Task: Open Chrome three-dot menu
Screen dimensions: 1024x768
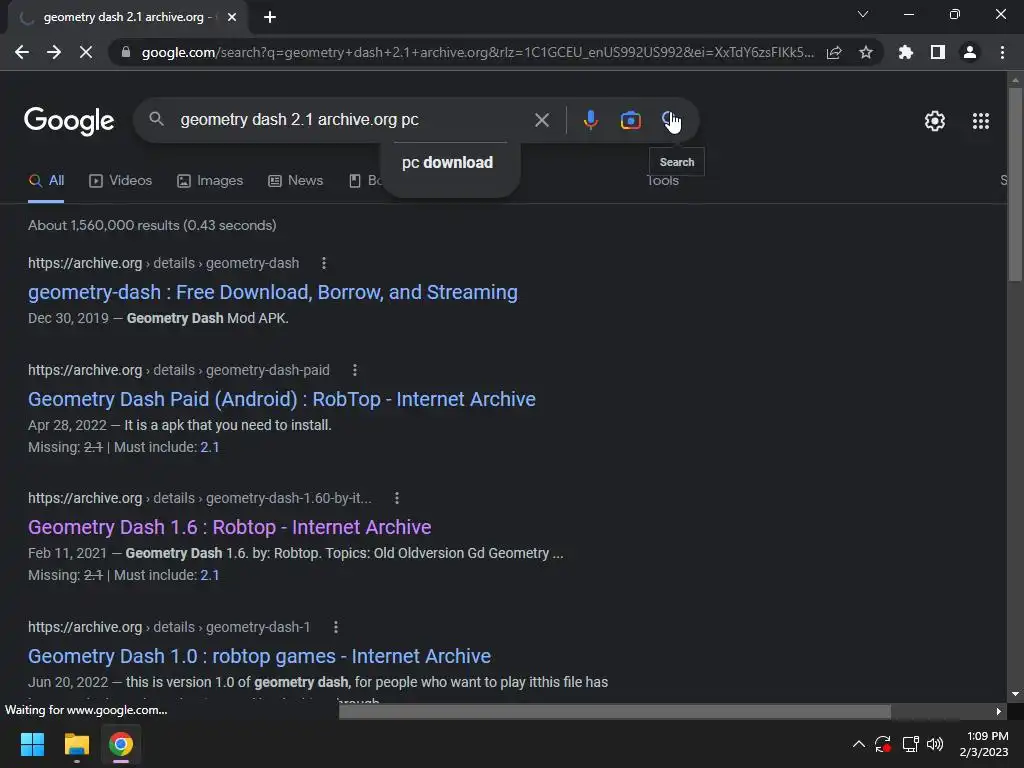Action: pyautogui.click(x=1002, y=52)
